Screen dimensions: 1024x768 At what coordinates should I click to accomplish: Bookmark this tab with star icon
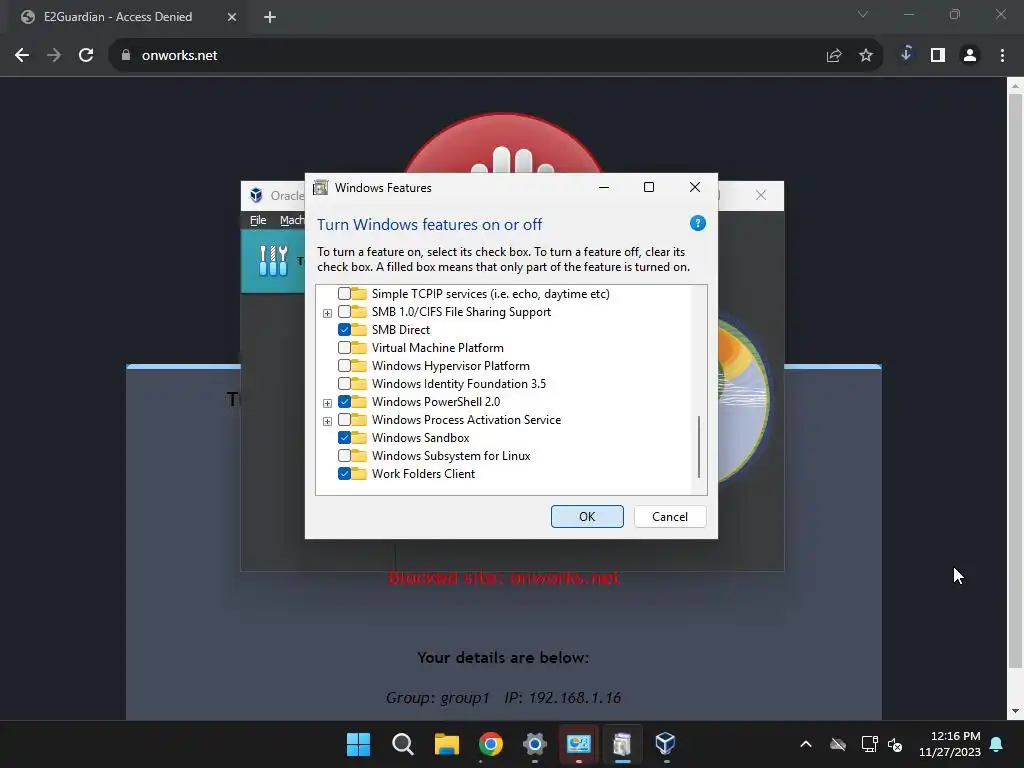click(866, 56)
